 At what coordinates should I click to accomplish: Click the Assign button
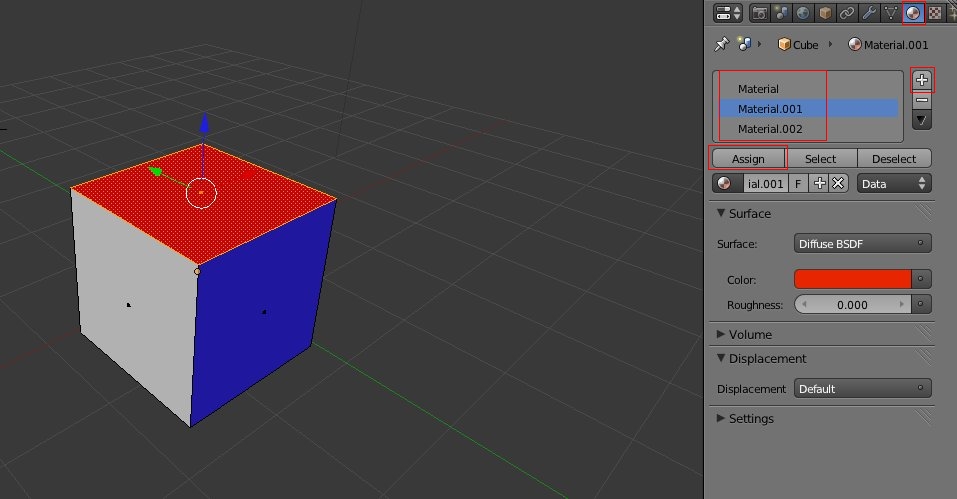[748, 159]
